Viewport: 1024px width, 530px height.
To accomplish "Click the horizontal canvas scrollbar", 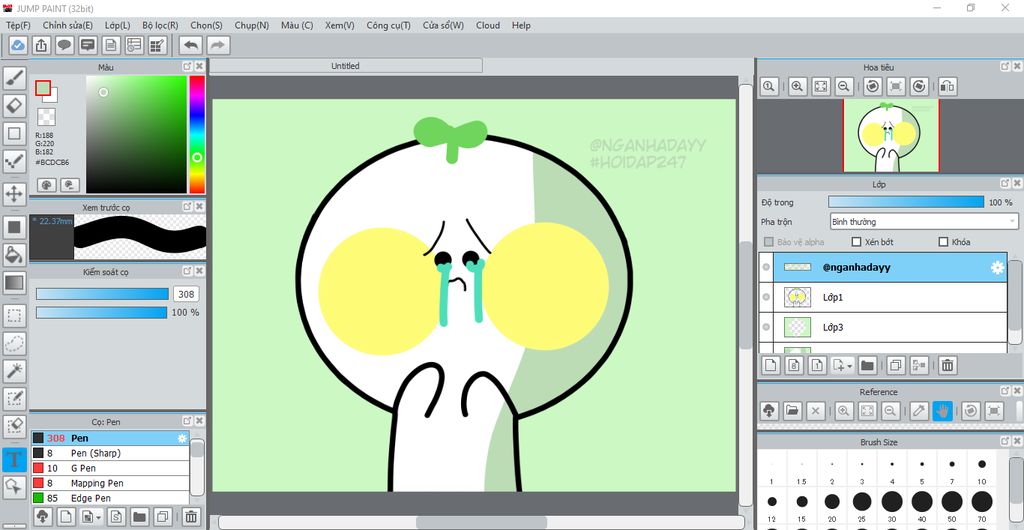I will pyautogui.click(x=481, y=522).
